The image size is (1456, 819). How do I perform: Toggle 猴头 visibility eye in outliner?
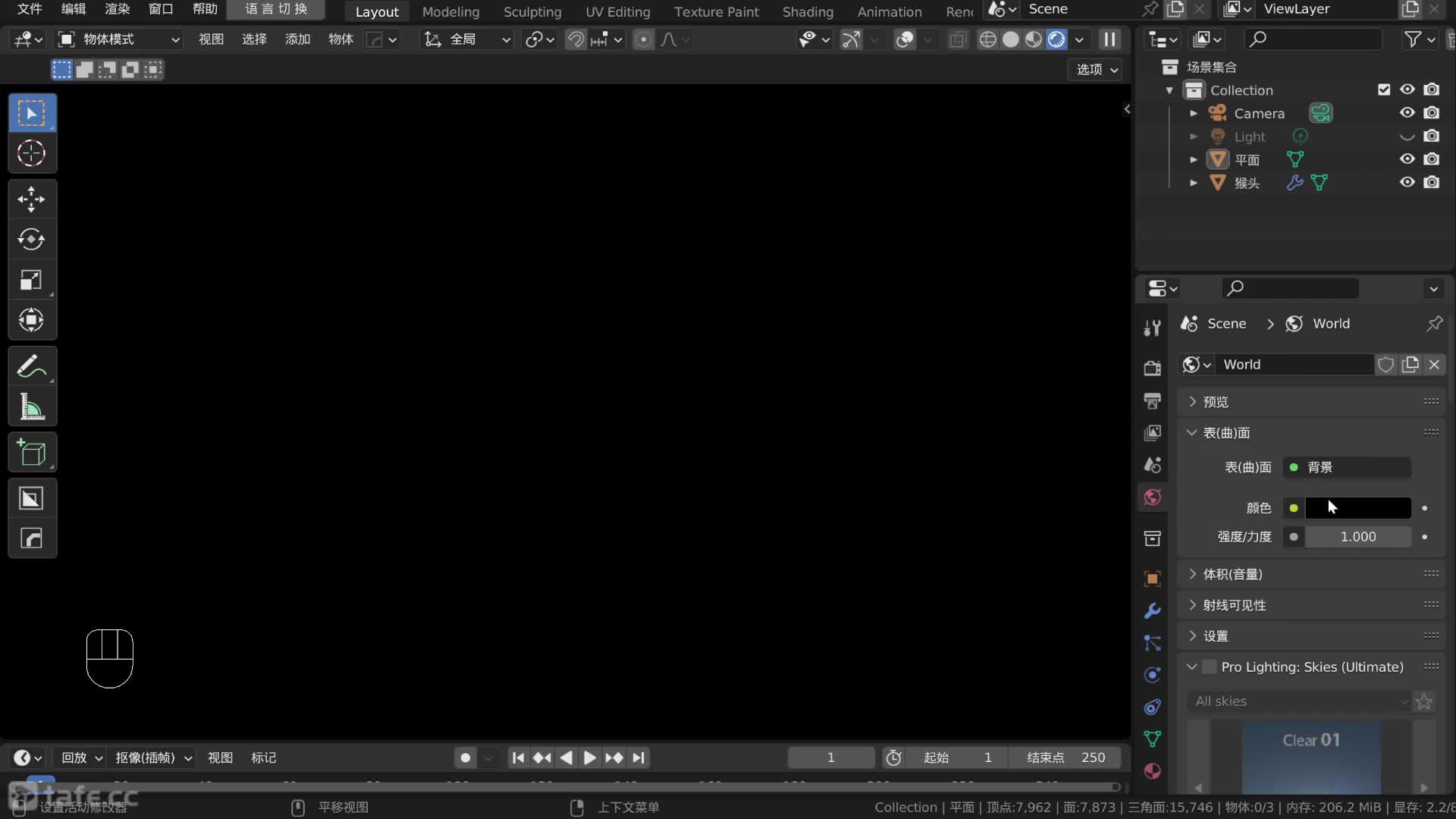coord(1407,183)
